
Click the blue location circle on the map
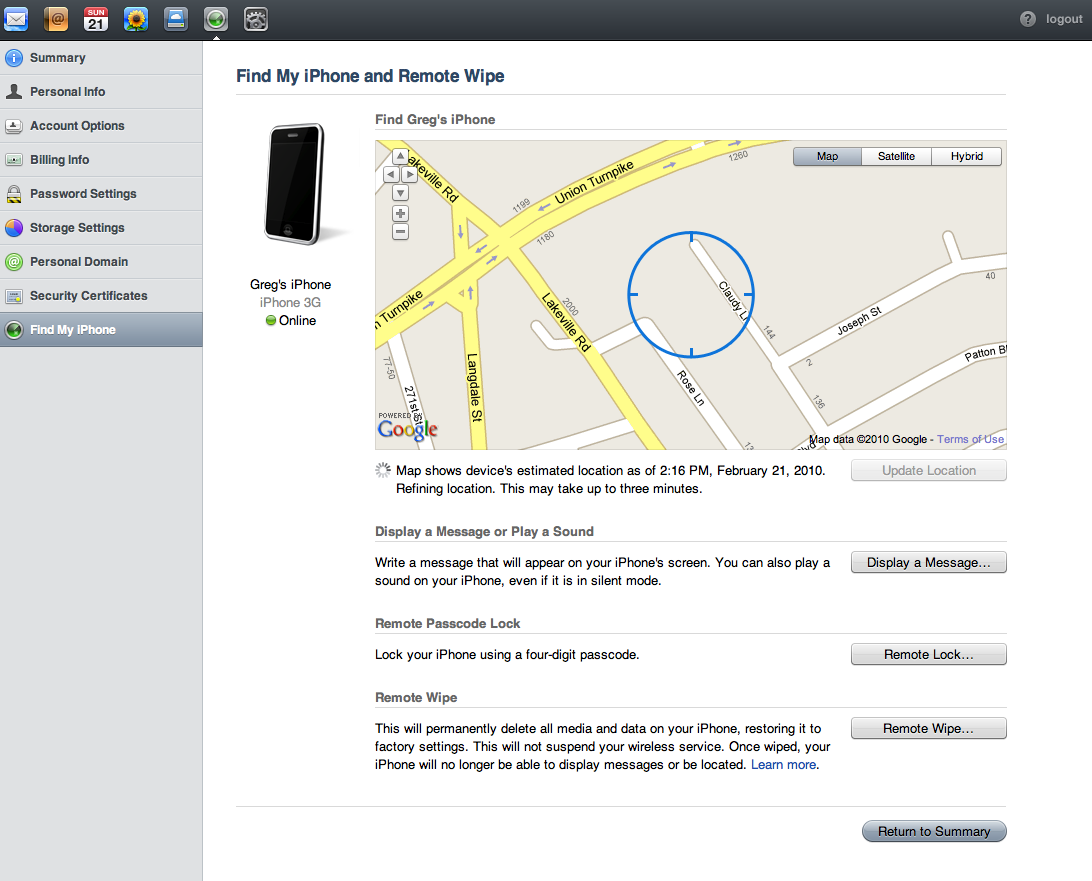click(691, 295)
